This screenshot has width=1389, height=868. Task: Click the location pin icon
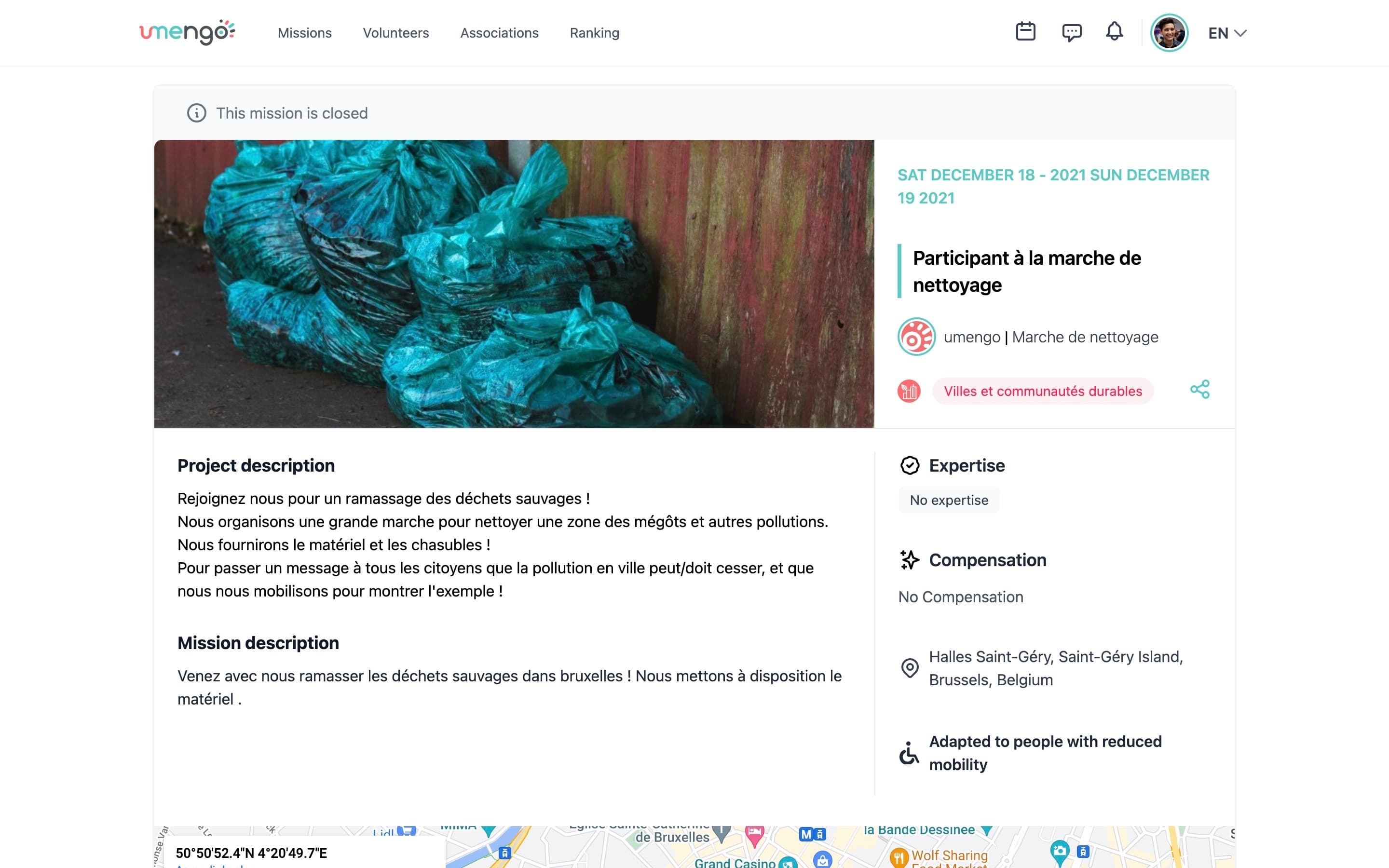[x=910, y=668]
